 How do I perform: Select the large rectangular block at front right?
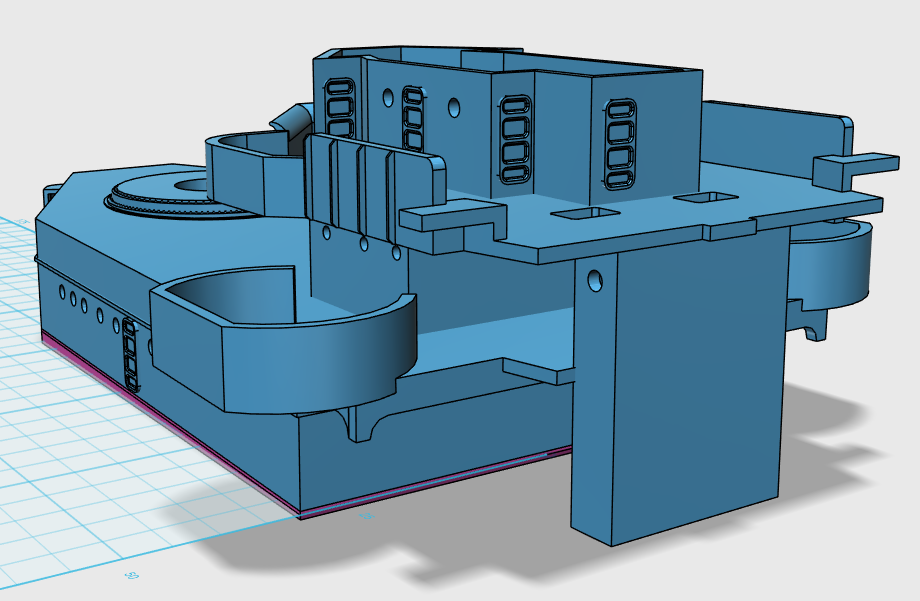681,387
